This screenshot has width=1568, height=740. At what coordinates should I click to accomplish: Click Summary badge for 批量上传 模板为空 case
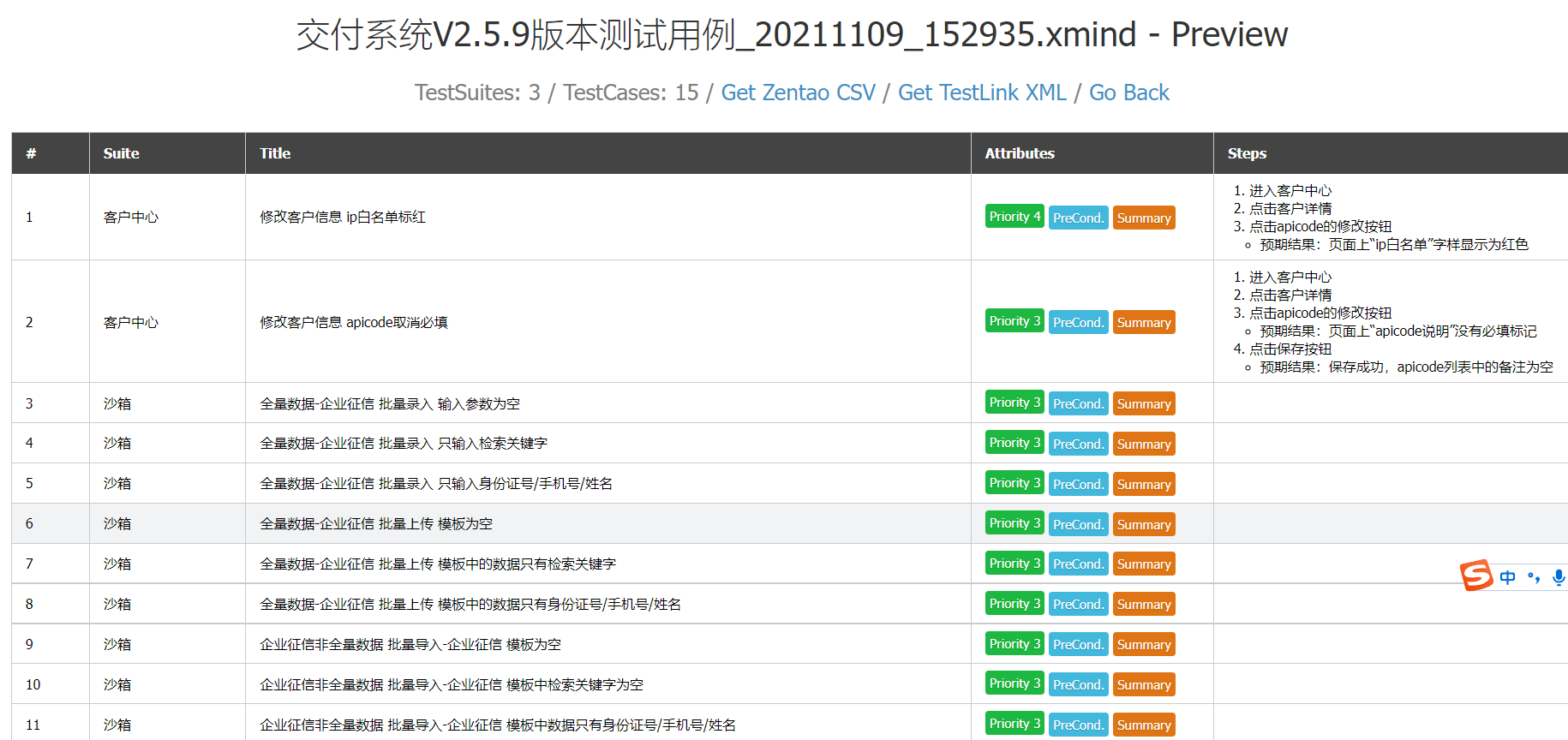click(1144, 524)
